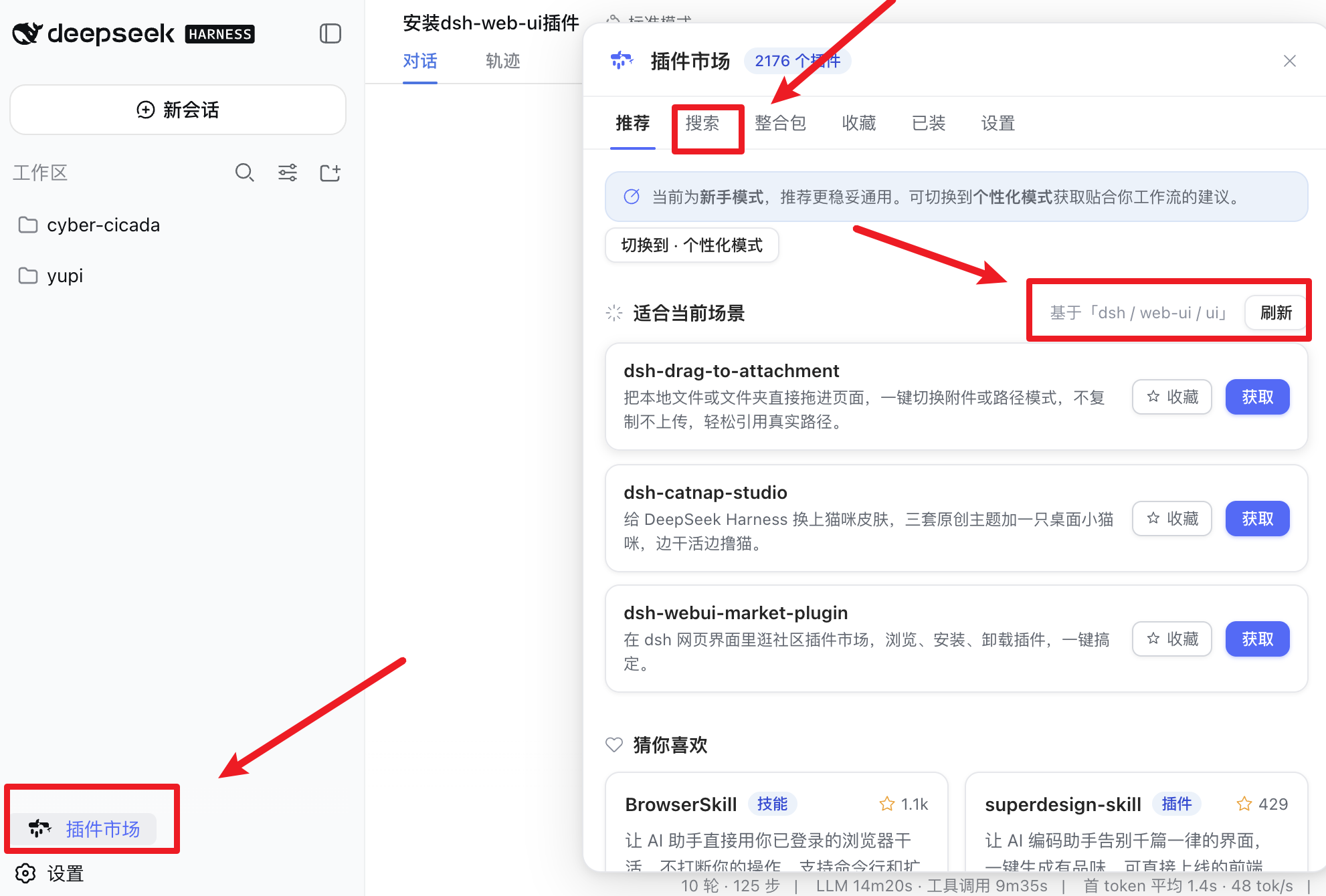The height and width of the screenshot is (896, 1326).
Task: Select the 搜索 tab
Action: click(x=702, y=123)
